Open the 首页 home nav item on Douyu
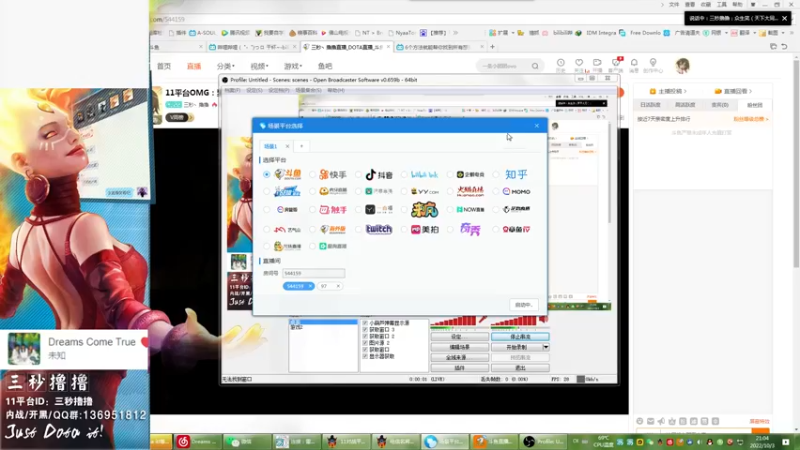Image resolution: width=800 pixels, height=450 pixels. click(164, 66)
